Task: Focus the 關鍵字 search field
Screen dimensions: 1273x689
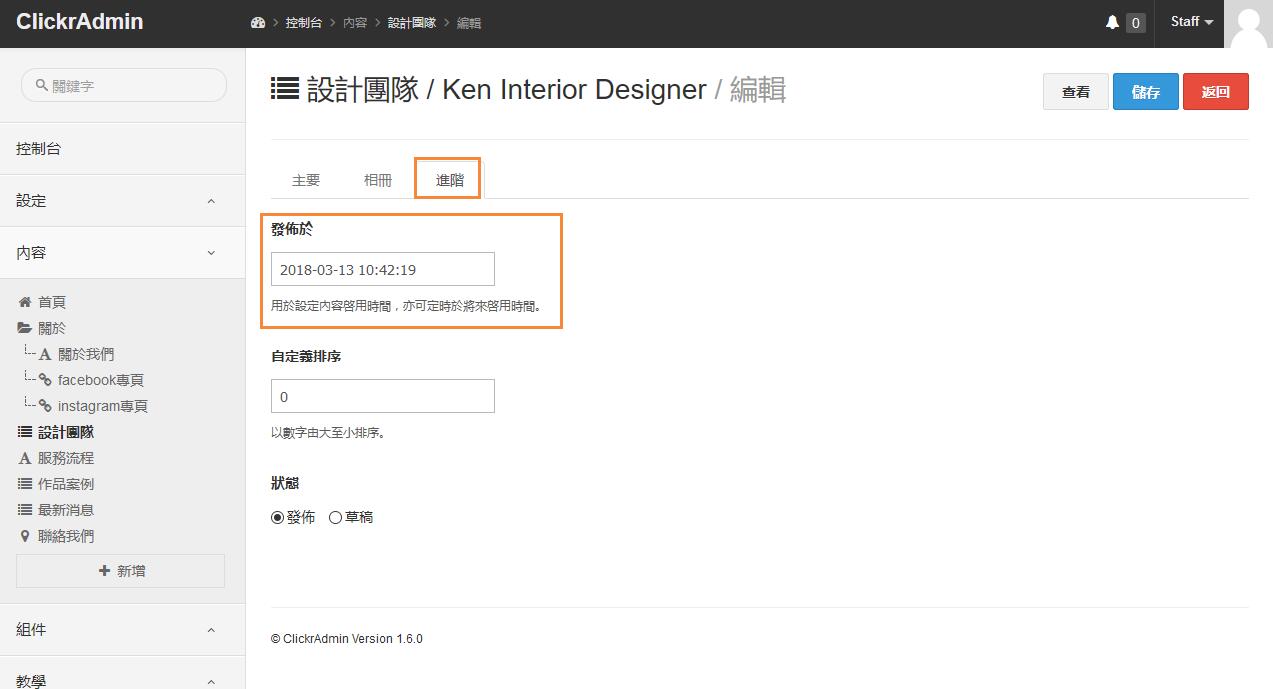Action: [x=124, y=85]
